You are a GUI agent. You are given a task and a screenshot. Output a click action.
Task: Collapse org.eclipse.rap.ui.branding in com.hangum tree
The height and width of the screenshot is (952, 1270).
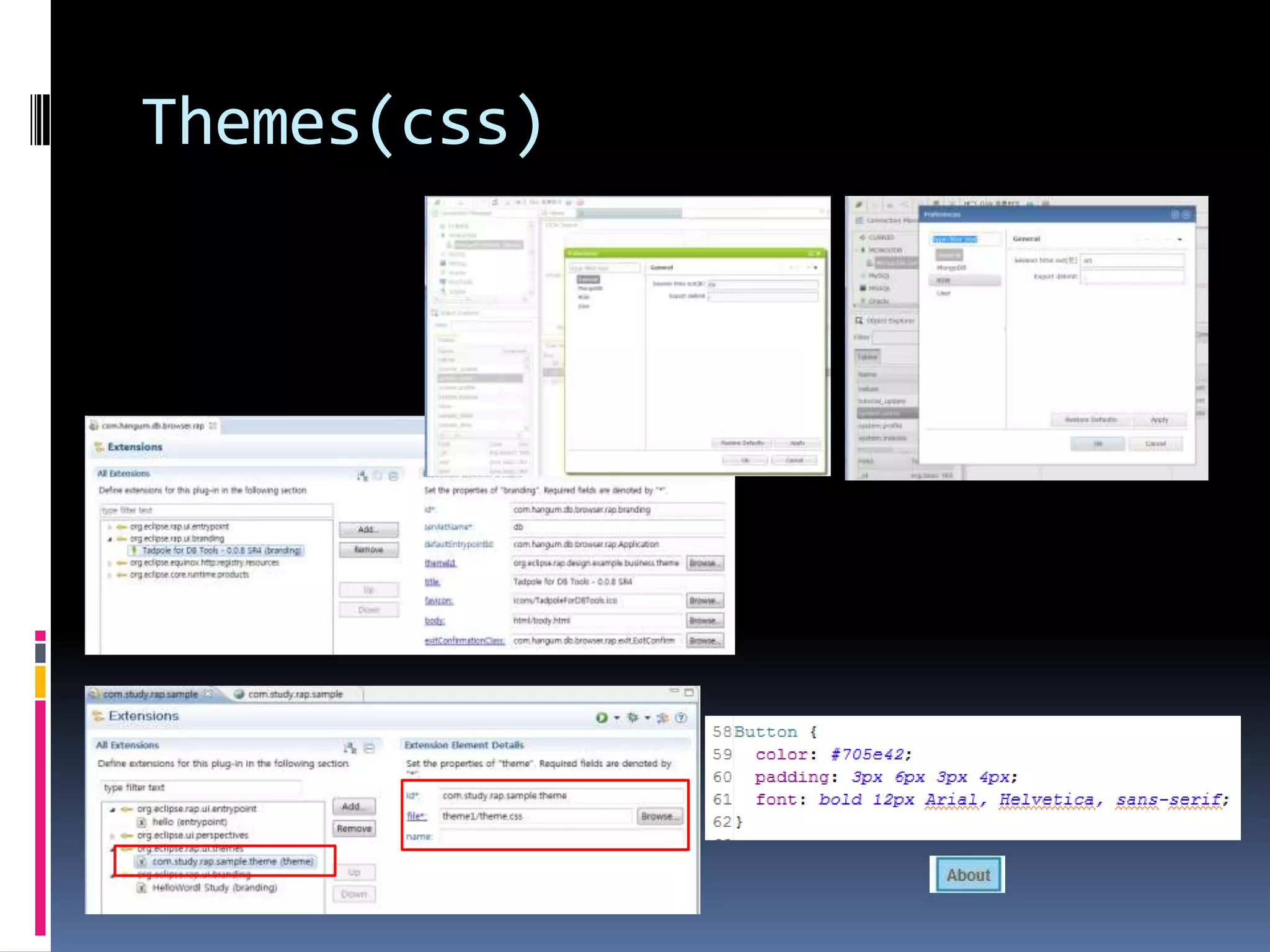coord(110,539)
